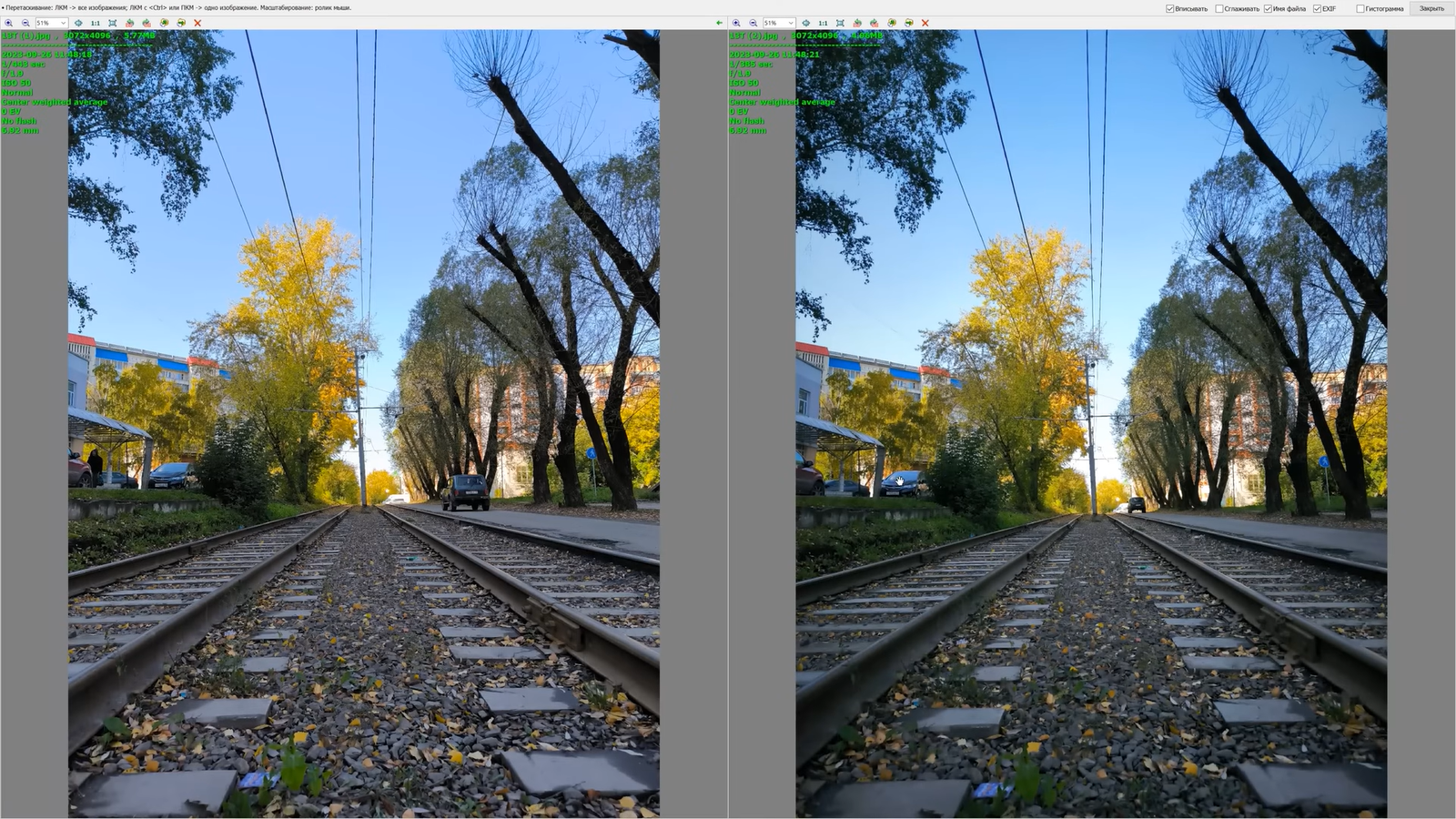Center the right image with the crosshair icon
This screenshot has width=1456, height=819.
click(x=806, y=23)
